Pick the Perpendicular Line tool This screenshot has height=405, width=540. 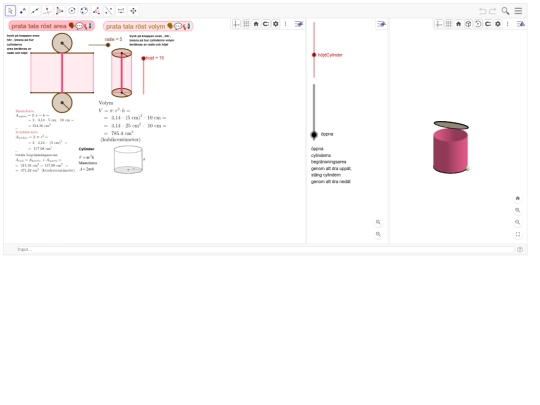click(47, 11)
